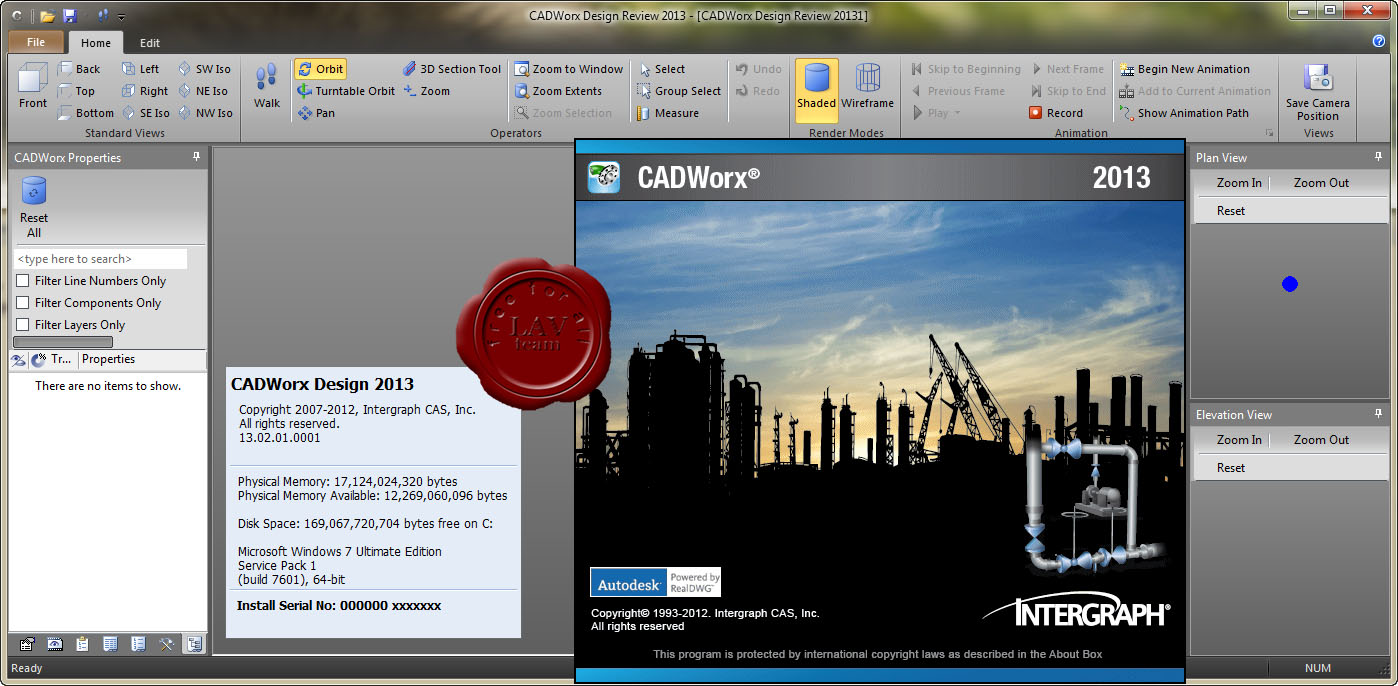The width and height of the screenshot is (1398, 686).
Task: Click Zoom Out under Plan View
Action: coord(1321,183)
